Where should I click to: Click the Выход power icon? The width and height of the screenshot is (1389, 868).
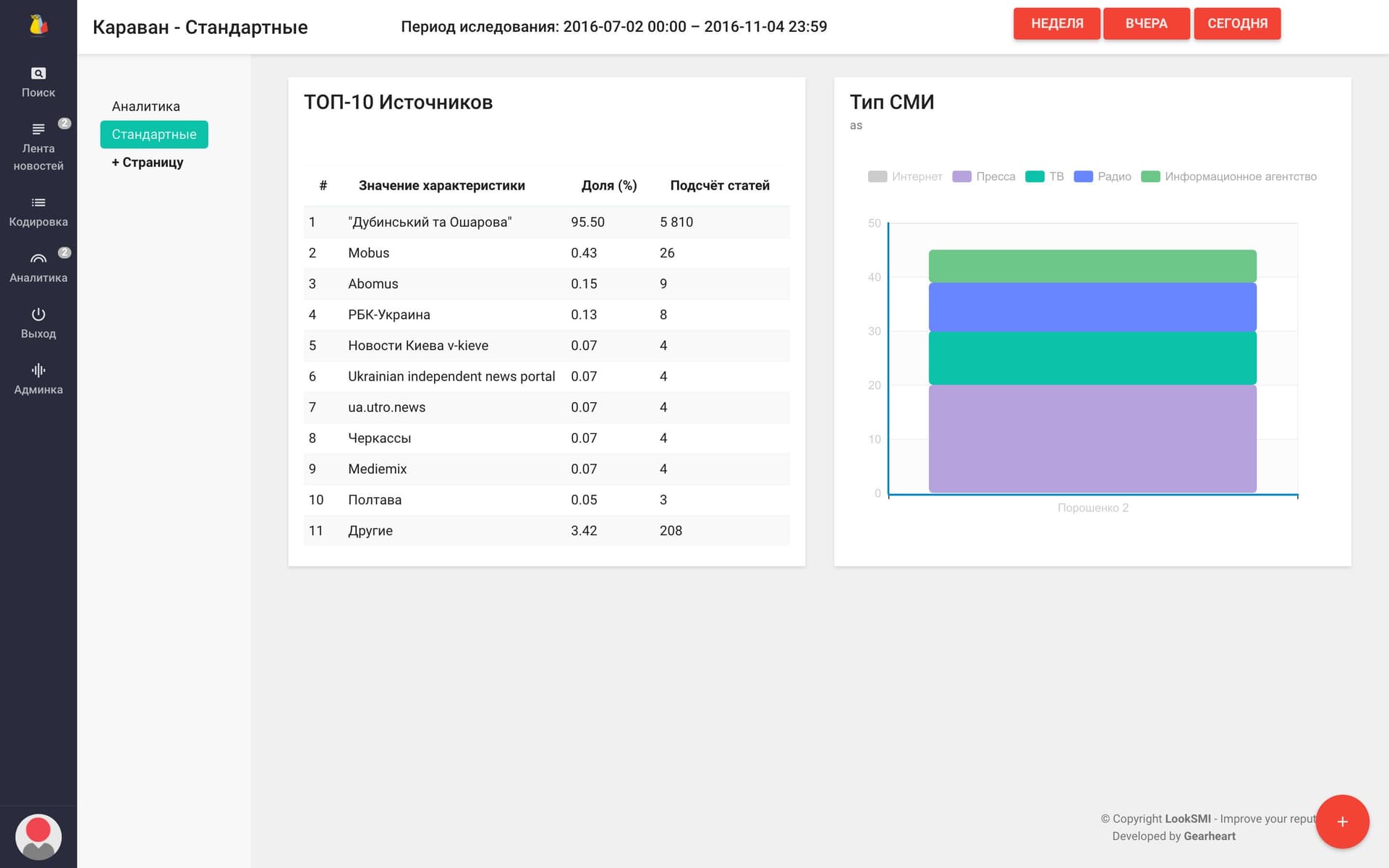tap(38, 314)
